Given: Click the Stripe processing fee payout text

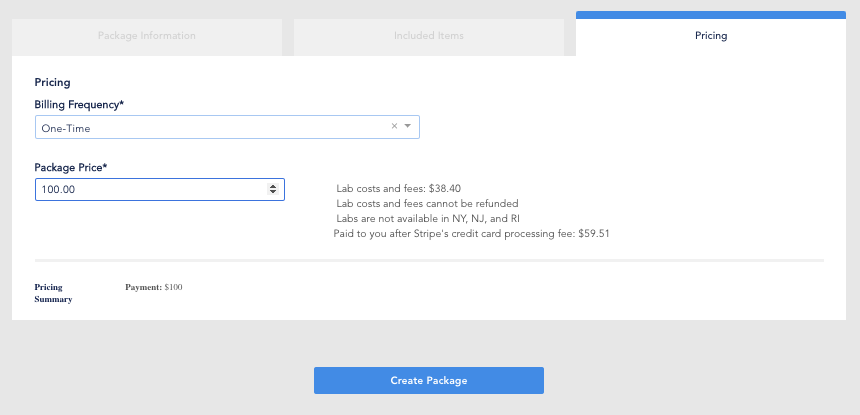Looking at the screenshot, I should coord(471,233).
